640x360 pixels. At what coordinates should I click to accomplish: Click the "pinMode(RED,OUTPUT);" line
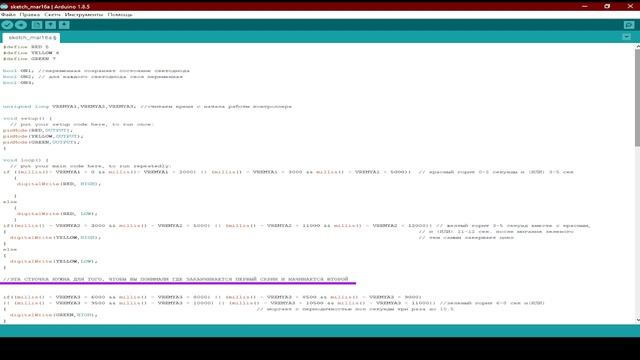click(x=38, y=130)
